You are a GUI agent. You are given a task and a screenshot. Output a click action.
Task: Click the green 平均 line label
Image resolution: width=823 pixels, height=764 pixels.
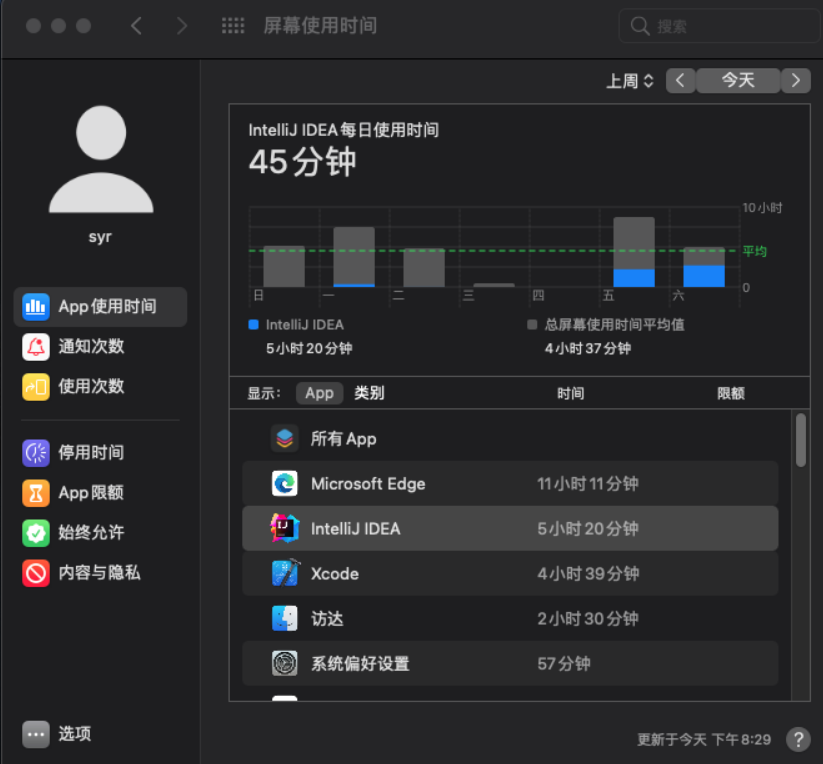click(x=755, y=251)
